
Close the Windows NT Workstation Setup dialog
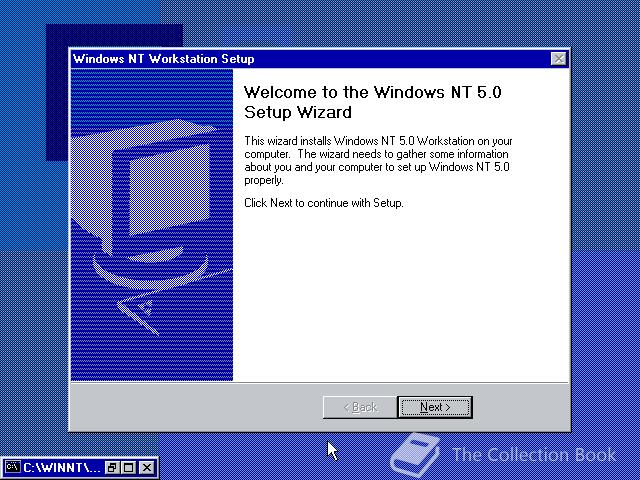tap(558, 59)
